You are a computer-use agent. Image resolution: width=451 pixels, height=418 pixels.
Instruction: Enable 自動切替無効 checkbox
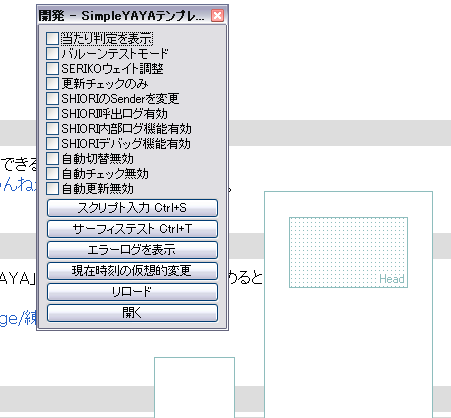(x=52, y=158)
